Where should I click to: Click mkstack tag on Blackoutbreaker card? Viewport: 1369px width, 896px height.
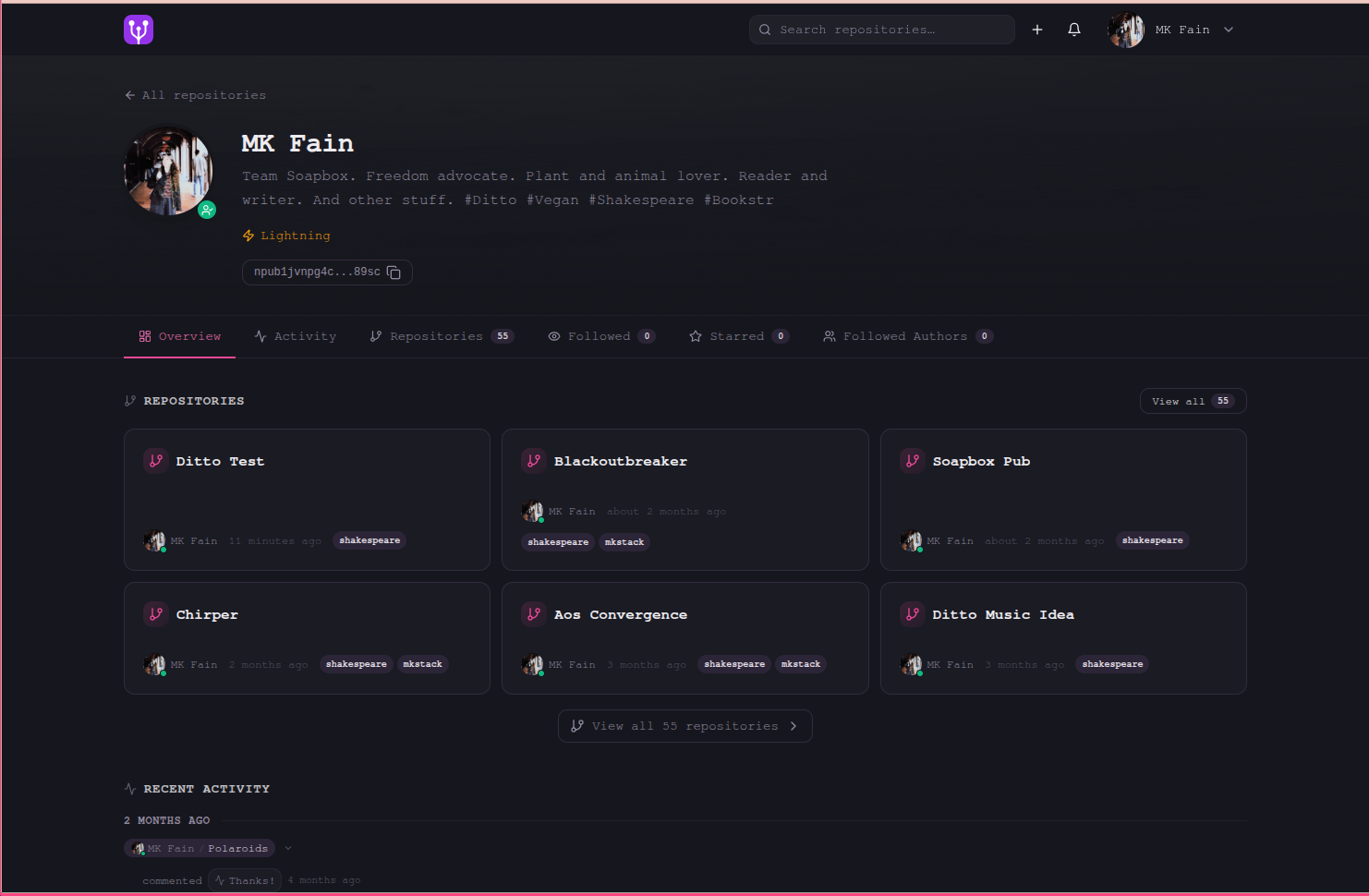point(624,542)
